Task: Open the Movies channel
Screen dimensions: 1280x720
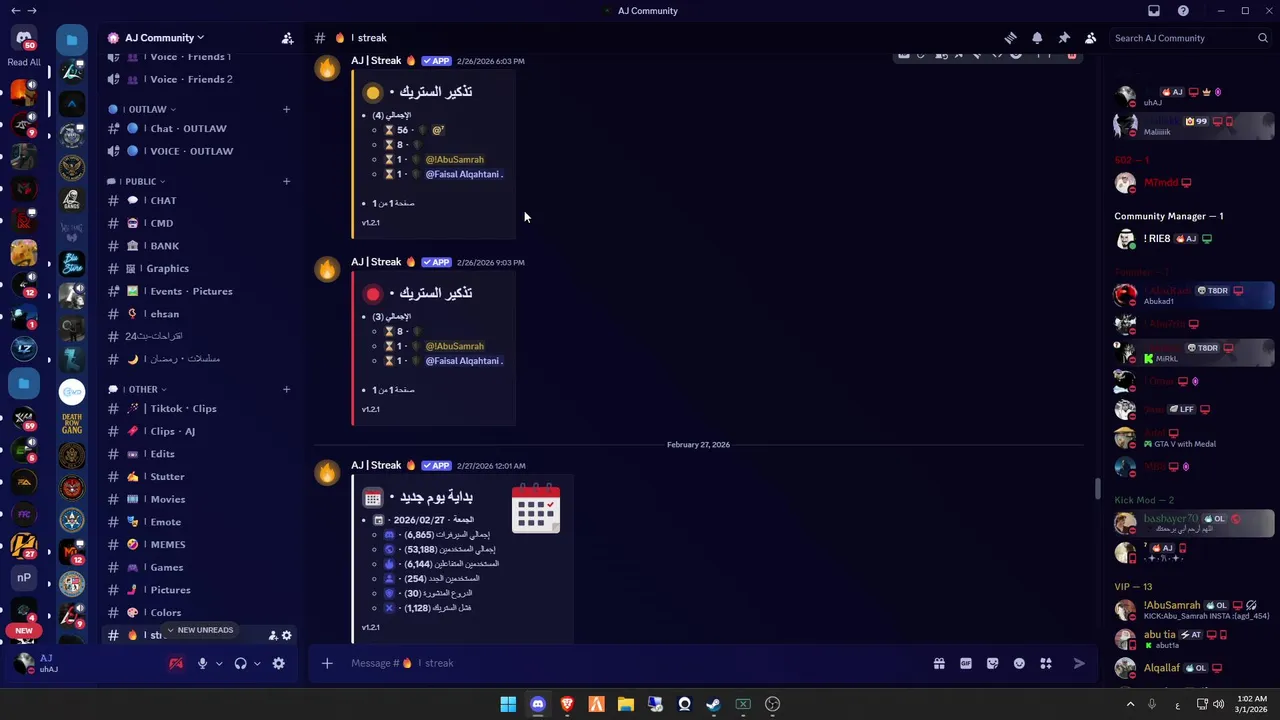Action: coord(199,499)
